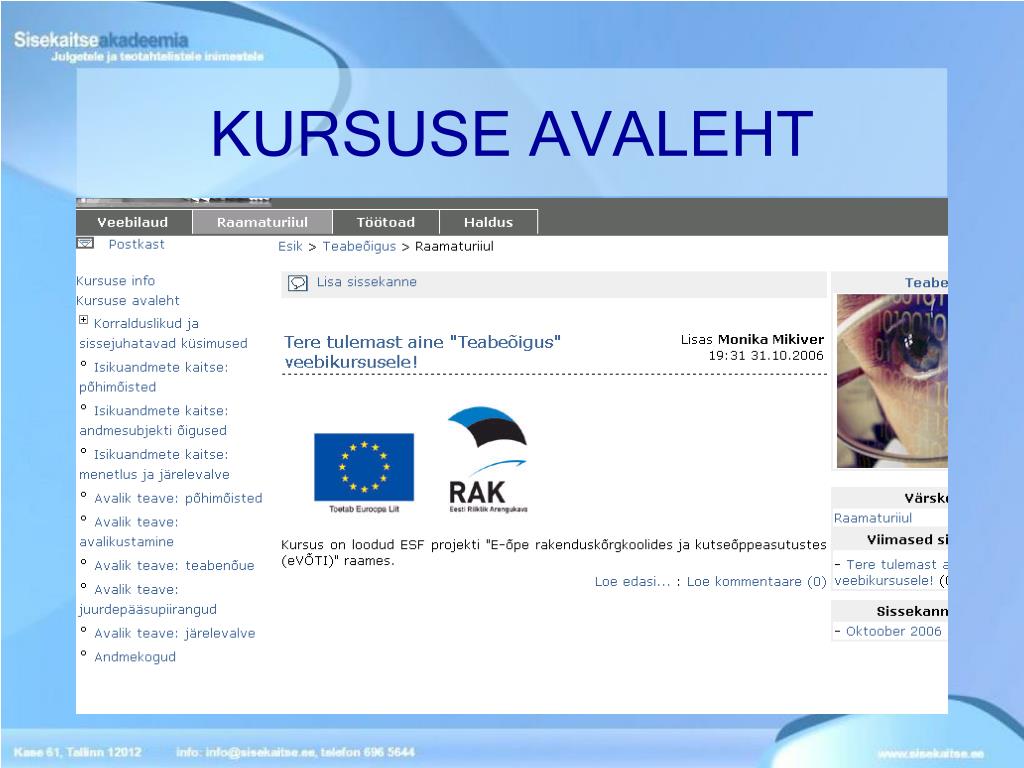
Task: Open the Töötoad tab
Action: (385, 222)
